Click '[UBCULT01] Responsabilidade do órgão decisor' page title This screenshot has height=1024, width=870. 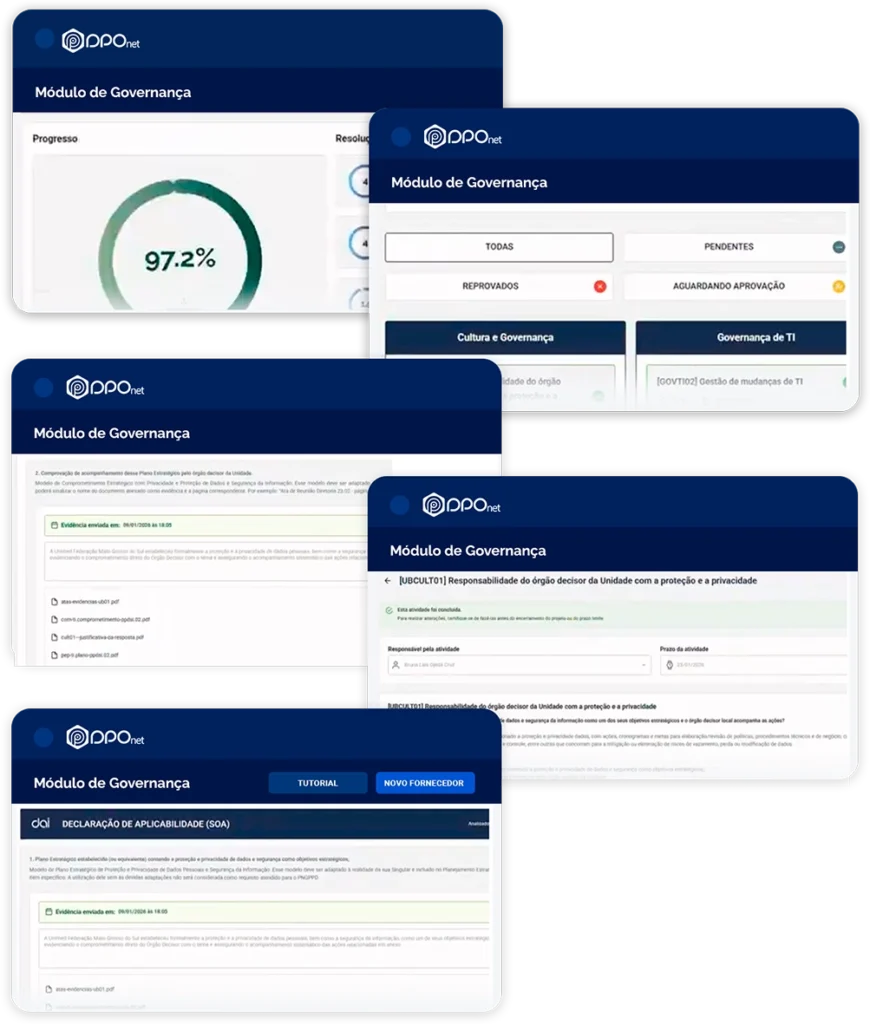[578, 581]
